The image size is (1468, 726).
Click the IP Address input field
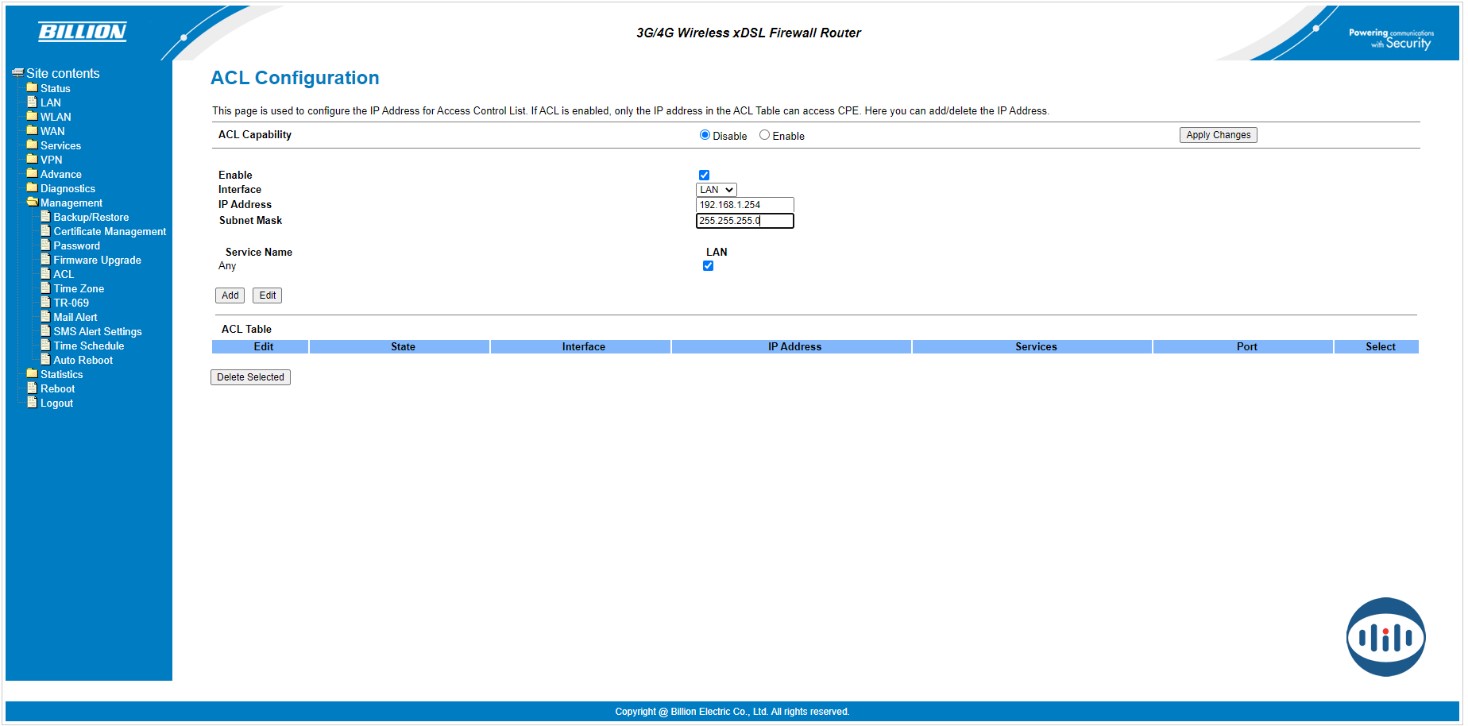click(745, 205)
